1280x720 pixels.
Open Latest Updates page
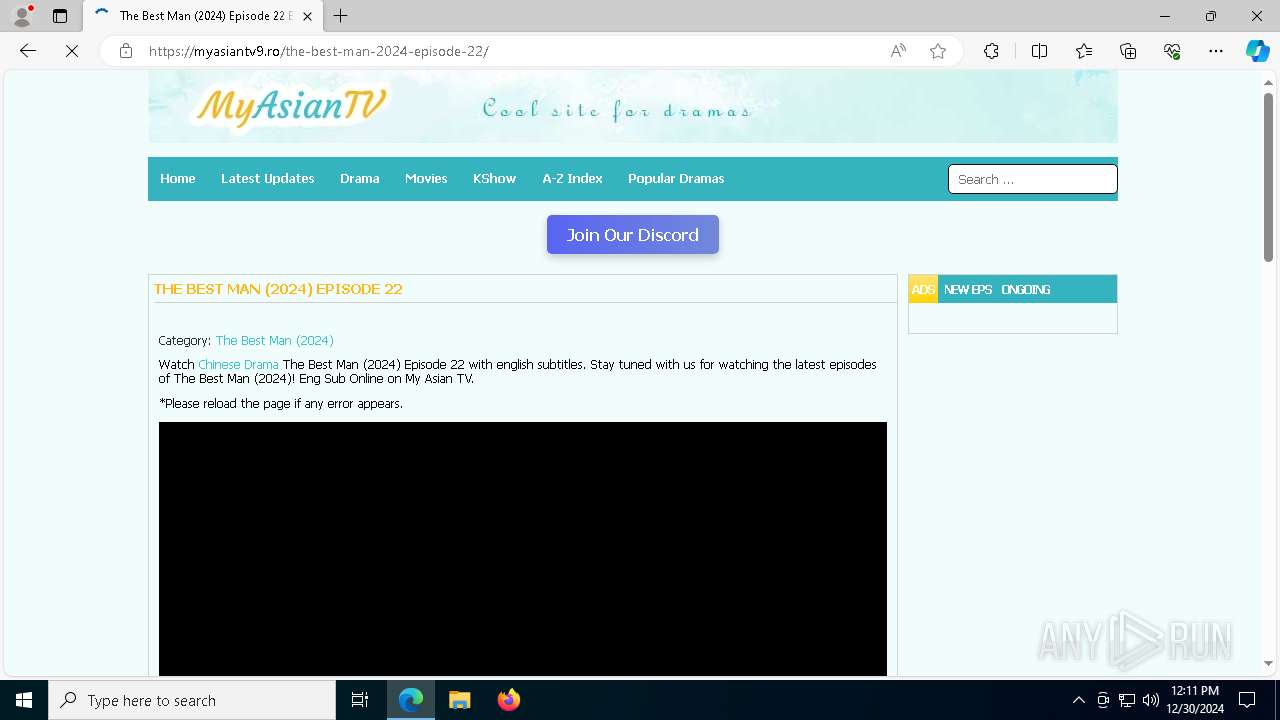pyautogui.click(x=268, y=179)
